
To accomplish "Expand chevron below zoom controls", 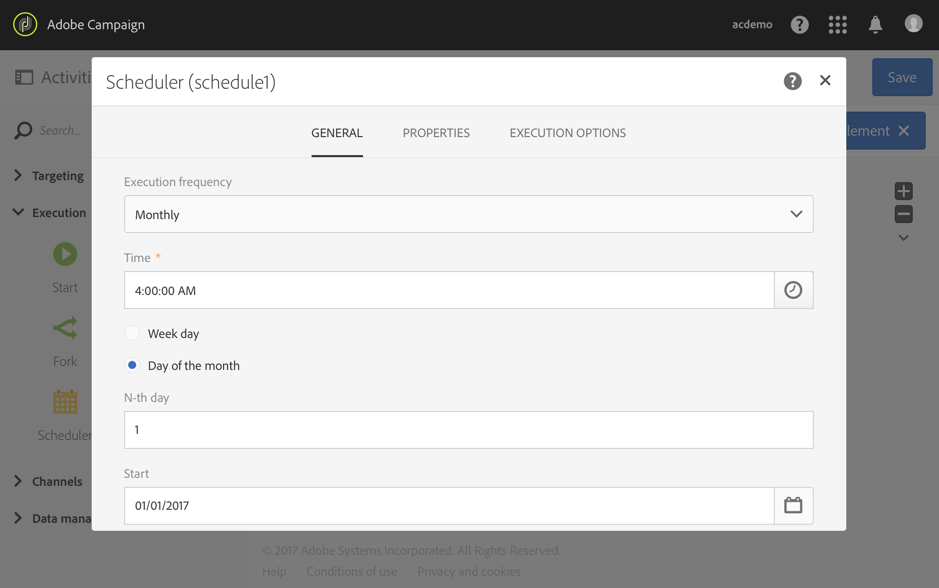I will [x=904, y=238].
